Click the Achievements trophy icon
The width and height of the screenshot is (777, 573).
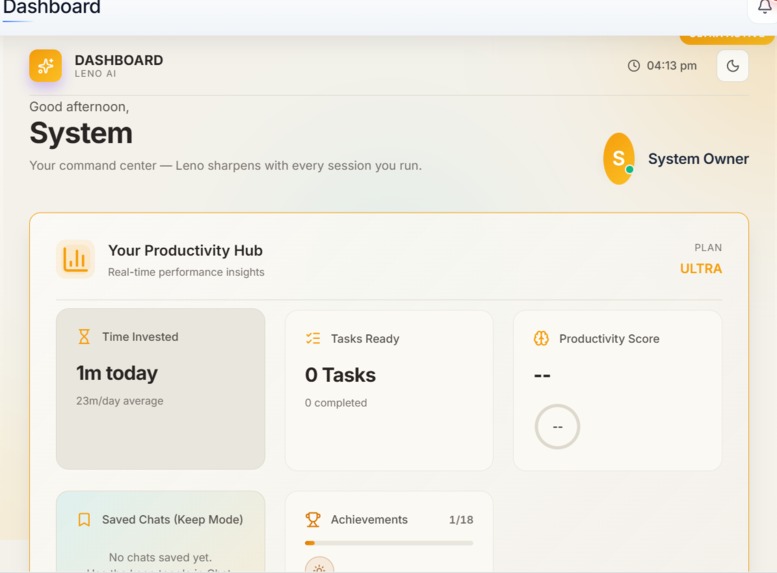pyautogui.click(x=313, y=519)
